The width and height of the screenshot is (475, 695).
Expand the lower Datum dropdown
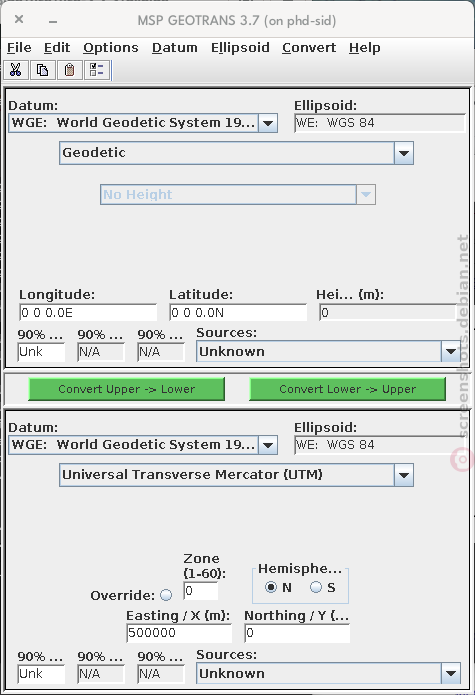point(143,445)
